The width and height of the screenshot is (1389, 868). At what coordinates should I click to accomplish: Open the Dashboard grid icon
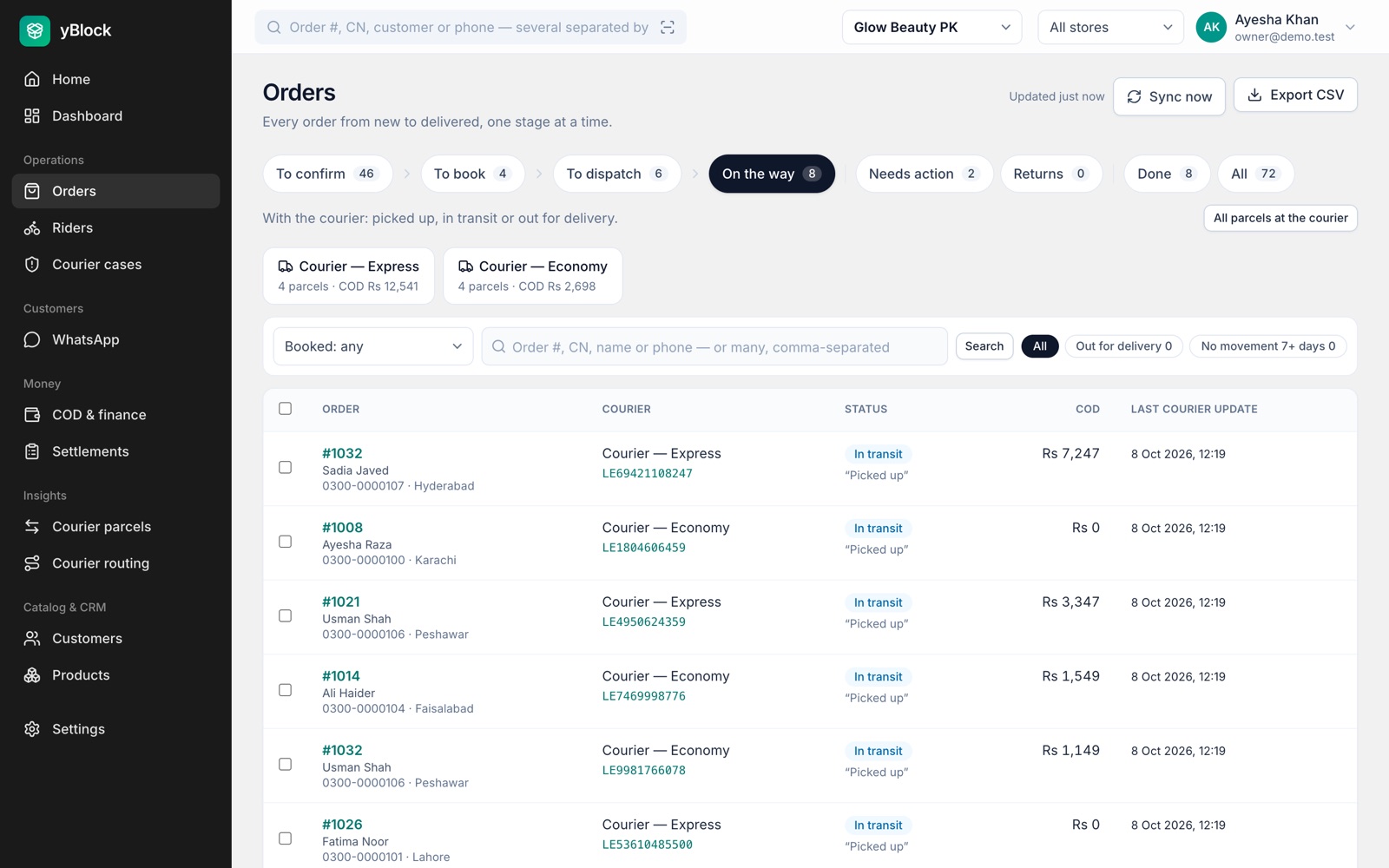[32, 115]
